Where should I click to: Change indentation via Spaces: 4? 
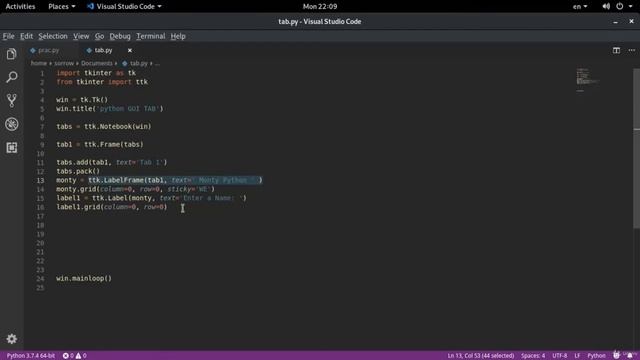tap(533, 356)
